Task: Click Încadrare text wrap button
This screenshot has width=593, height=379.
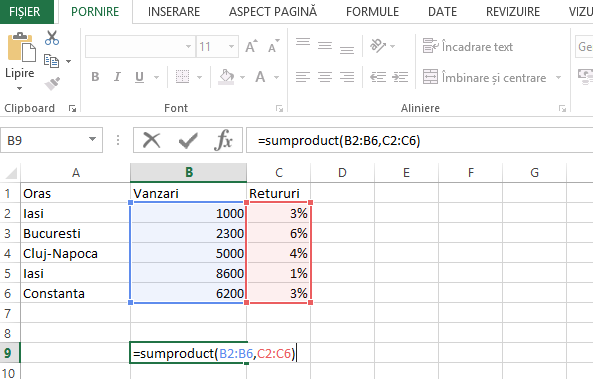Action: tap(467, 47)
